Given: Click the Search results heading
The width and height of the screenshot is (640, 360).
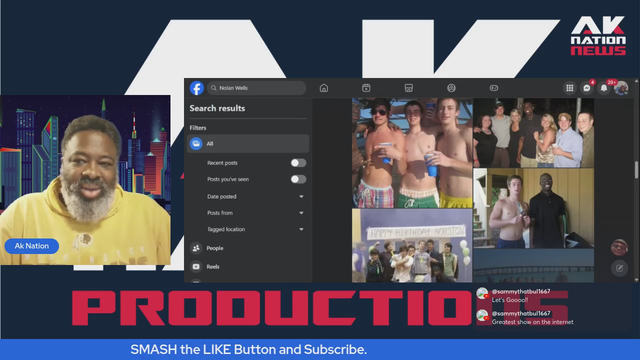Looking at the screenshot, I should [x=217, y=108].
